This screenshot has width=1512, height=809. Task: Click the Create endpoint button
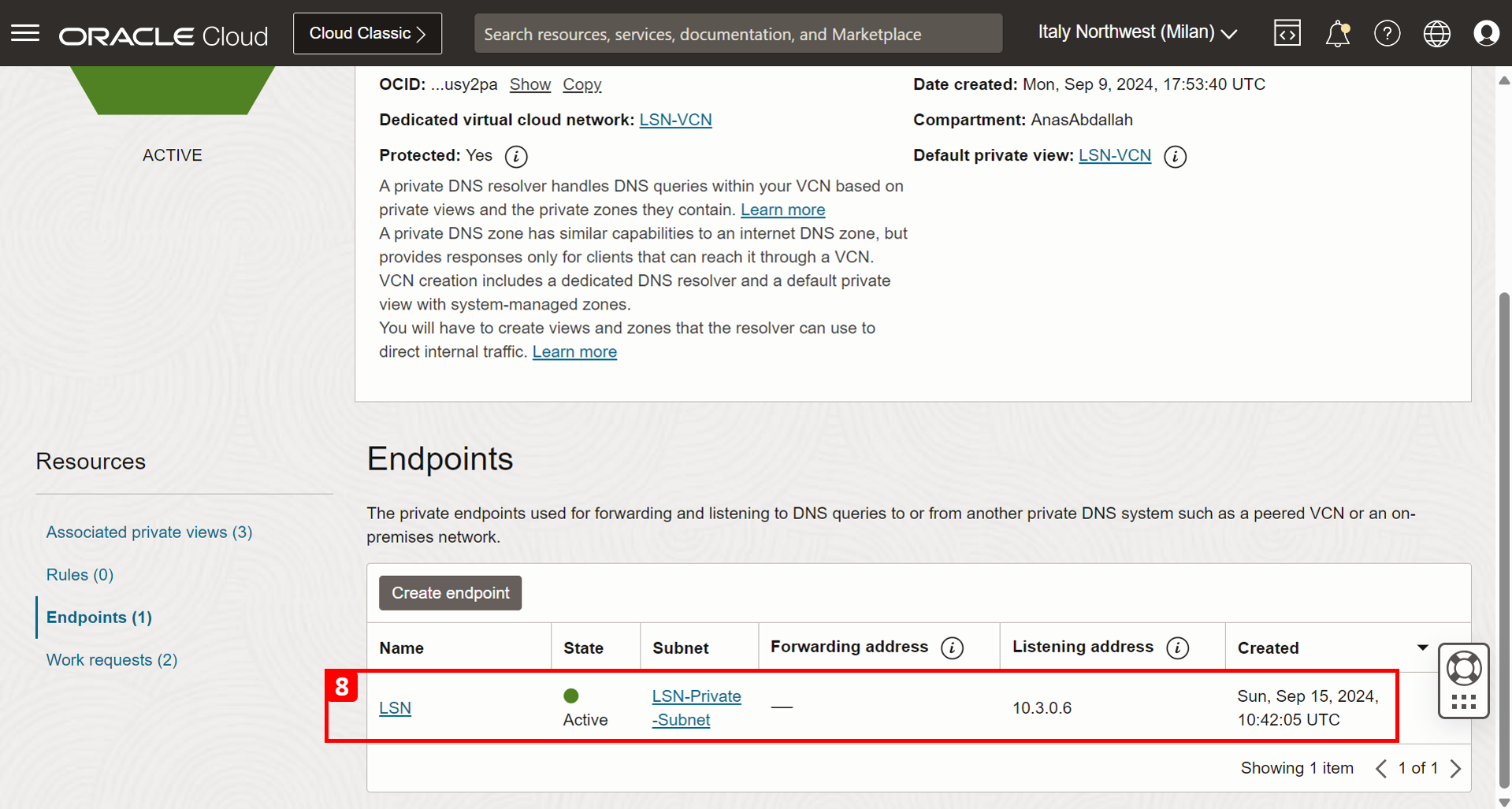(x=450, y=592)
